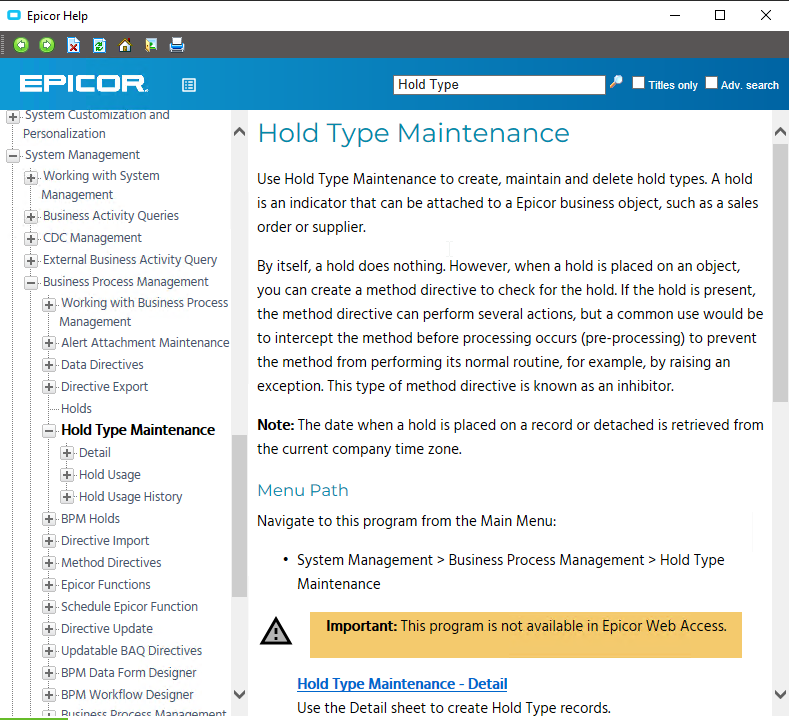Expand the Hold Usage History node

coord(67,497)
